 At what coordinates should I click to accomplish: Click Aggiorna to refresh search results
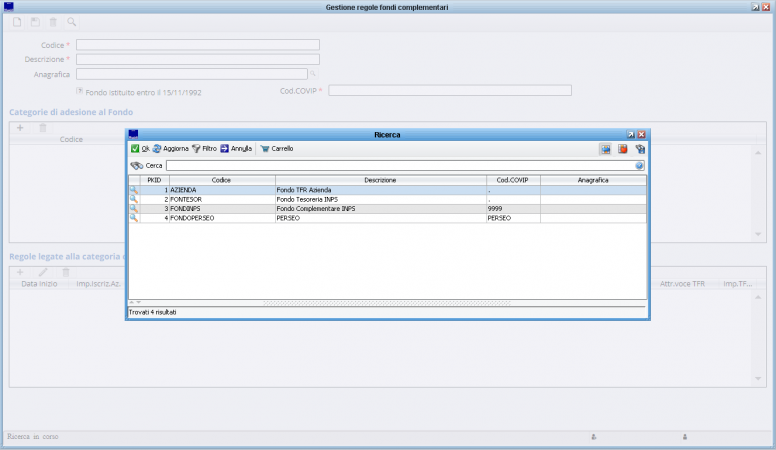pos(170,148)
